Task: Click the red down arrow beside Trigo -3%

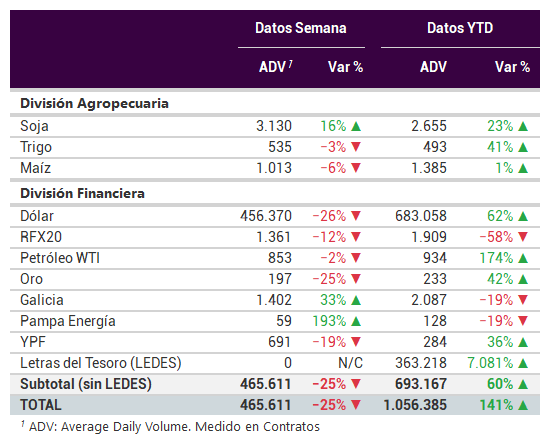Action: tap(356, 147)
